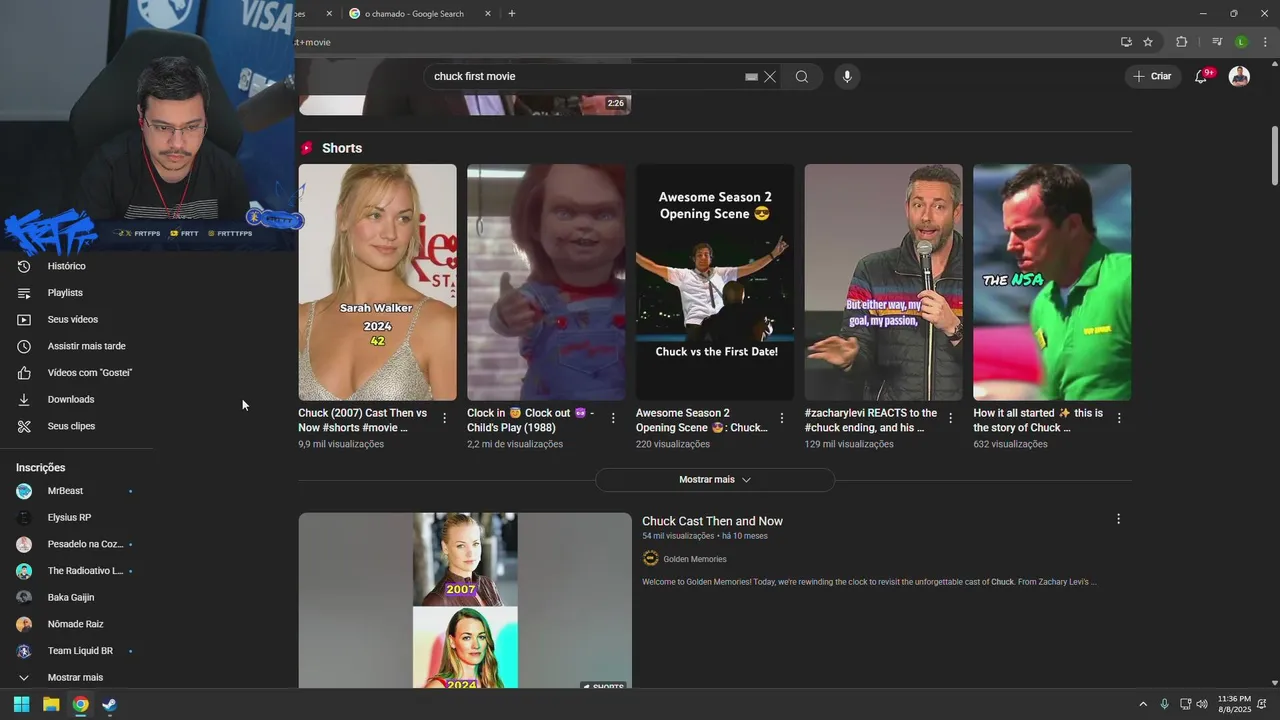The image size is (1280, 720).
Task: Open File Explorer from taskbar
Action: [51, 704]
